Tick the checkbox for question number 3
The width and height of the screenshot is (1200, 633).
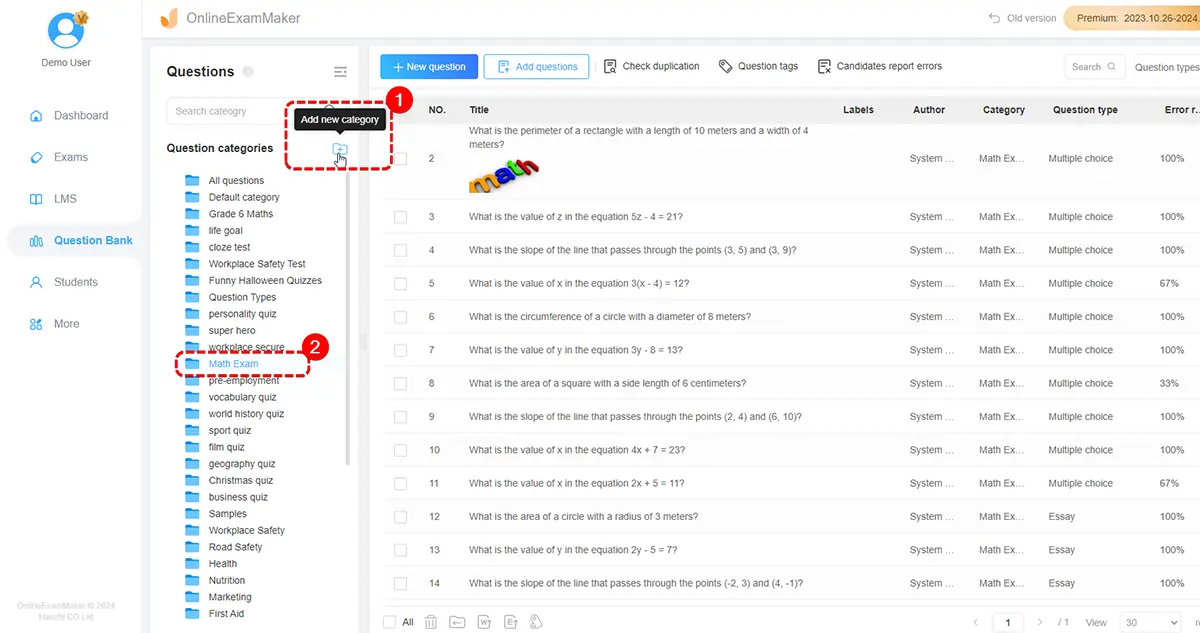(x=400, y=217)
